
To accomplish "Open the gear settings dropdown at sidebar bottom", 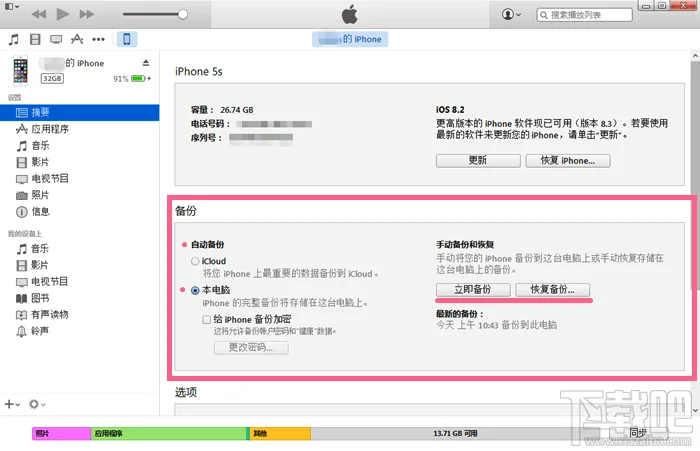I will (x=37, y=404).
